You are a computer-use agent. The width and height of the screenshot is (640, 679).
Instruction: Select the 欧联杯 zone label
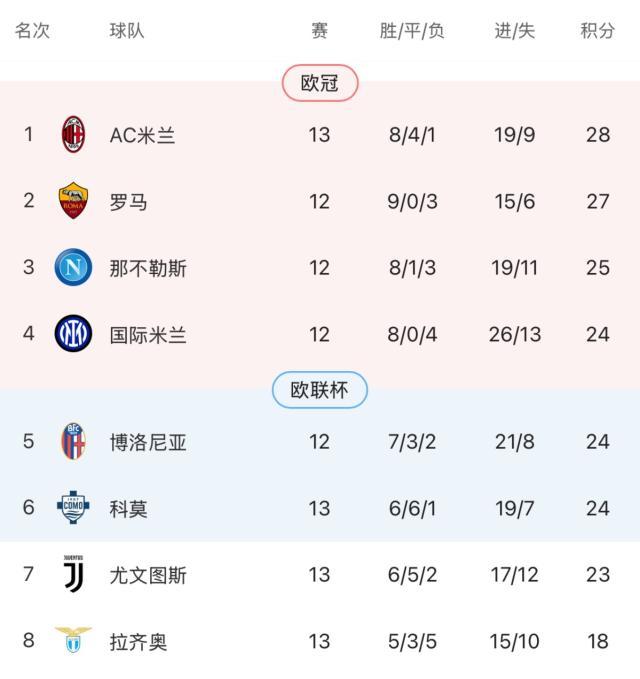pos(320,390)
